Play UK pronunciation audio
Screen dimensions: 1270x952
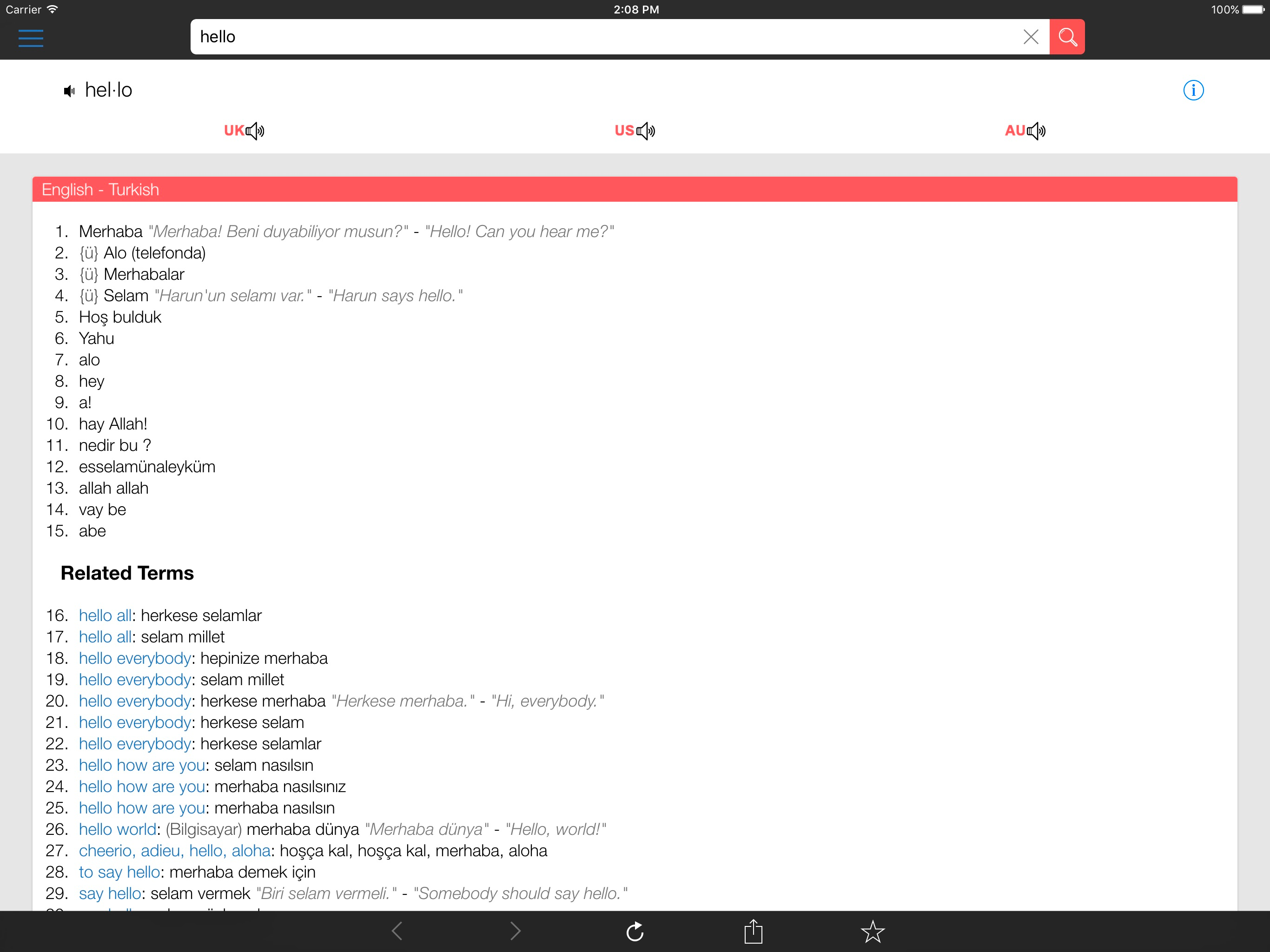click(244, 131)
